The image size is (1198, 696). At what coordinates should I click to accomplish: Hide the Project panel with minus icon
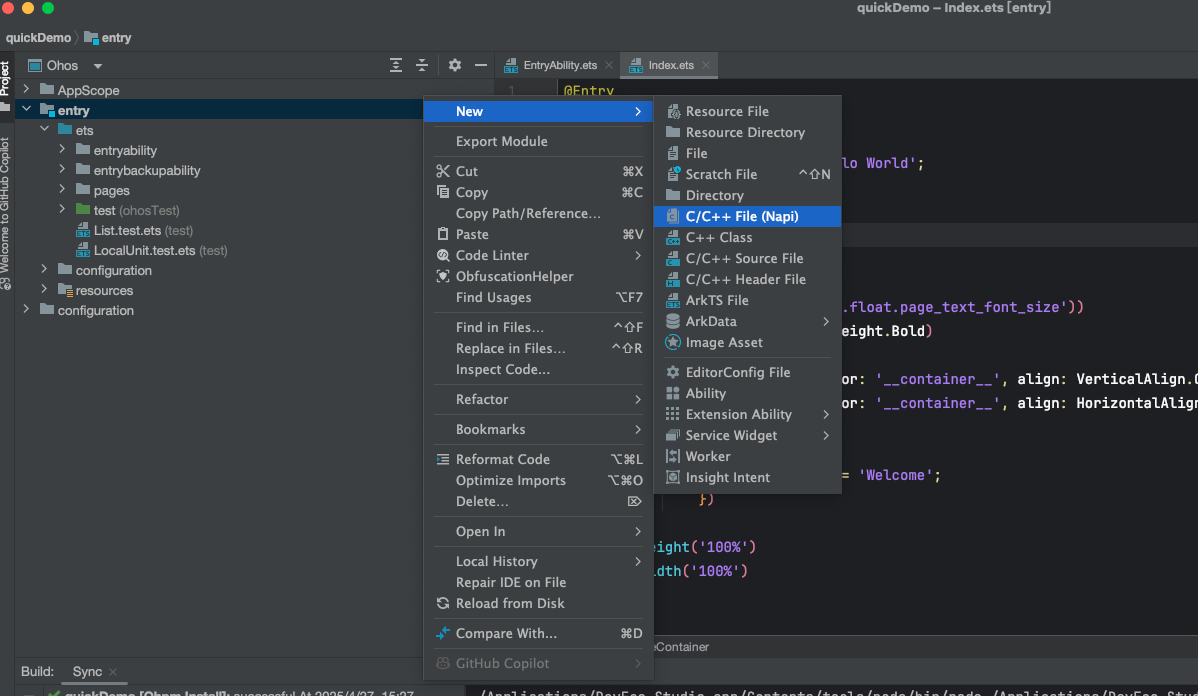tap(481, 66)
